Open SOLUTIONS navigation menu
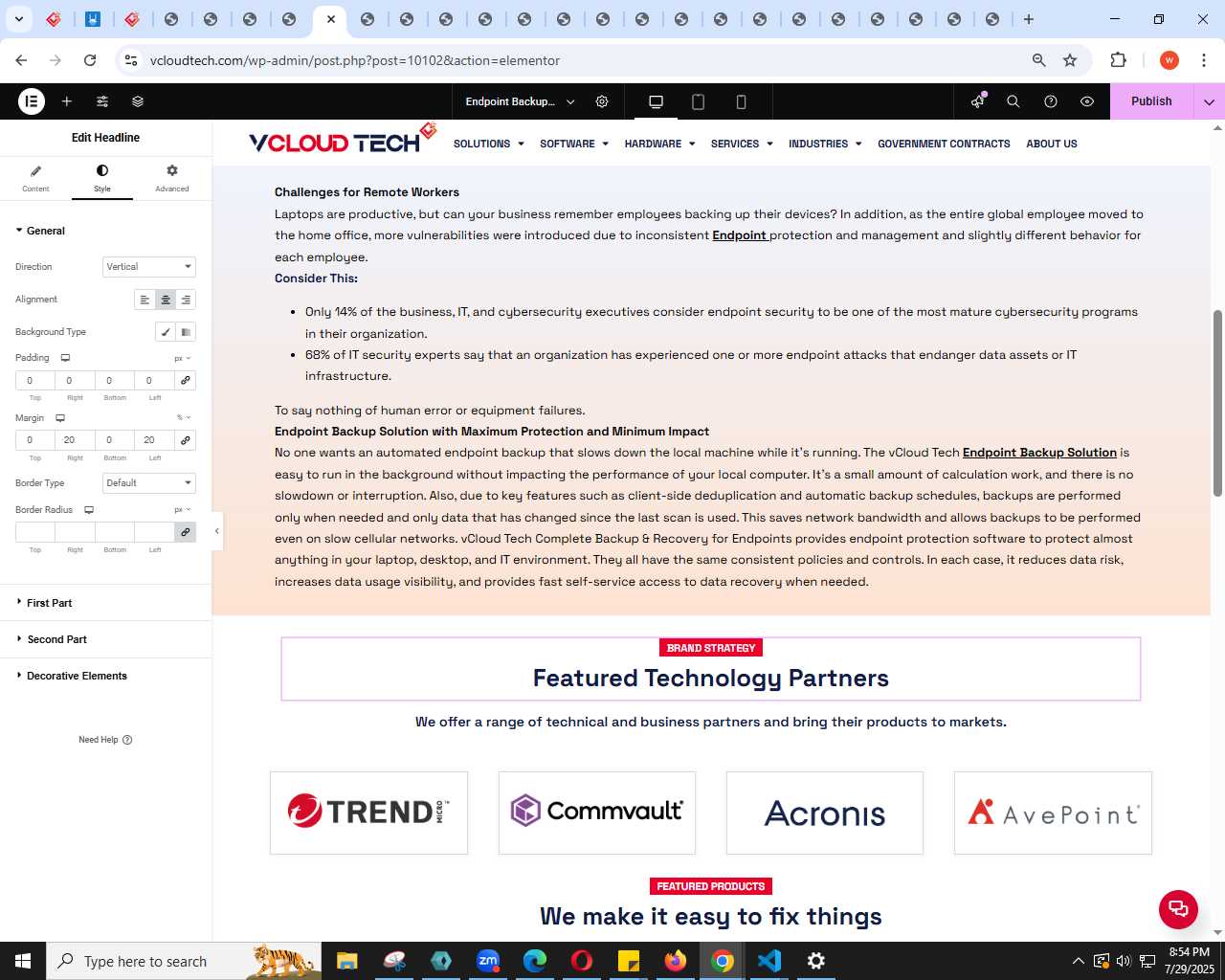1225x980 pixels. pyautogui.click(x=488, y=144)
